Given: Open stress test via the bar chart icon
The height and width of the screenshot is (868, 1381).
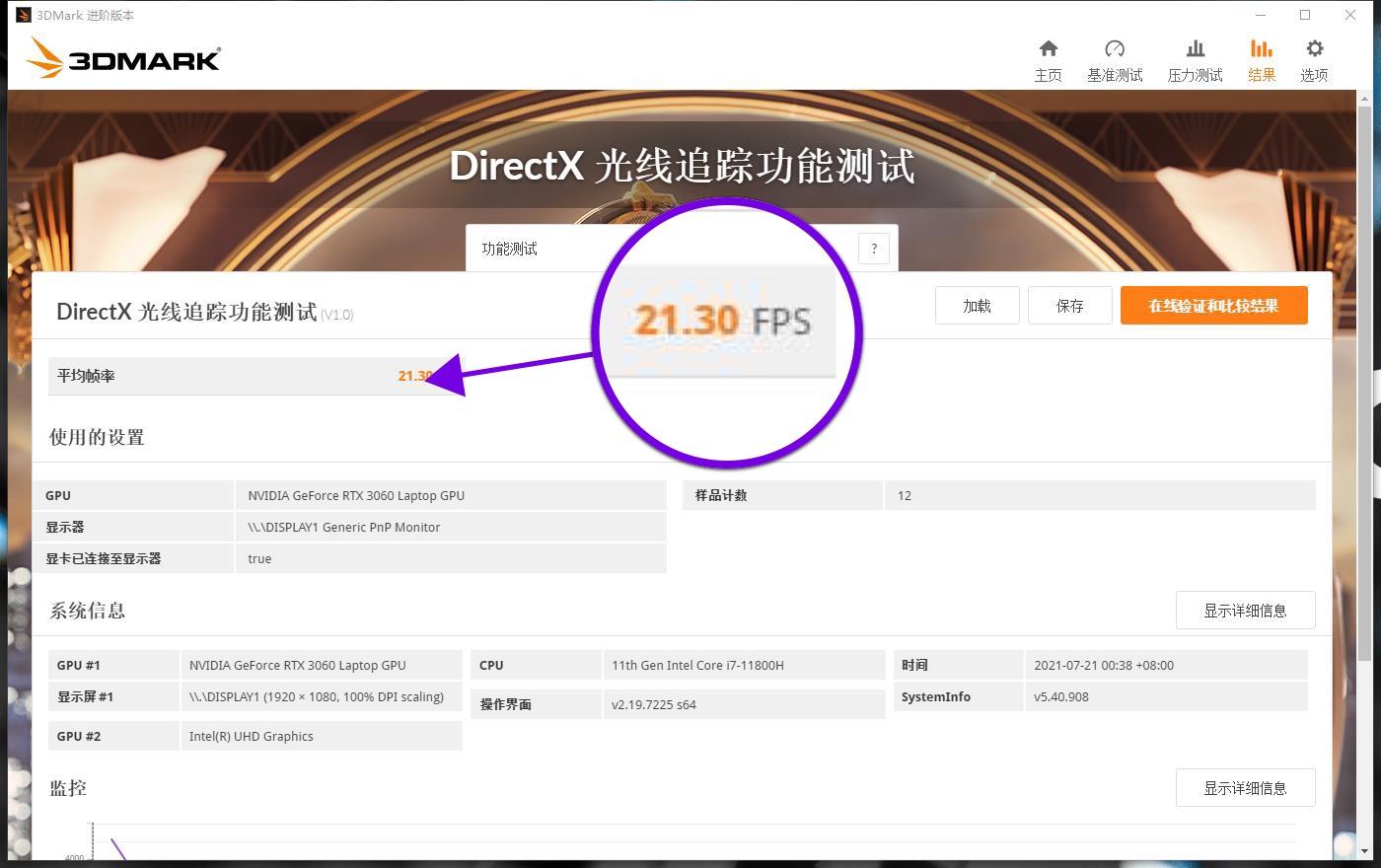Looking at the screenshot, I should (1195, 57).
